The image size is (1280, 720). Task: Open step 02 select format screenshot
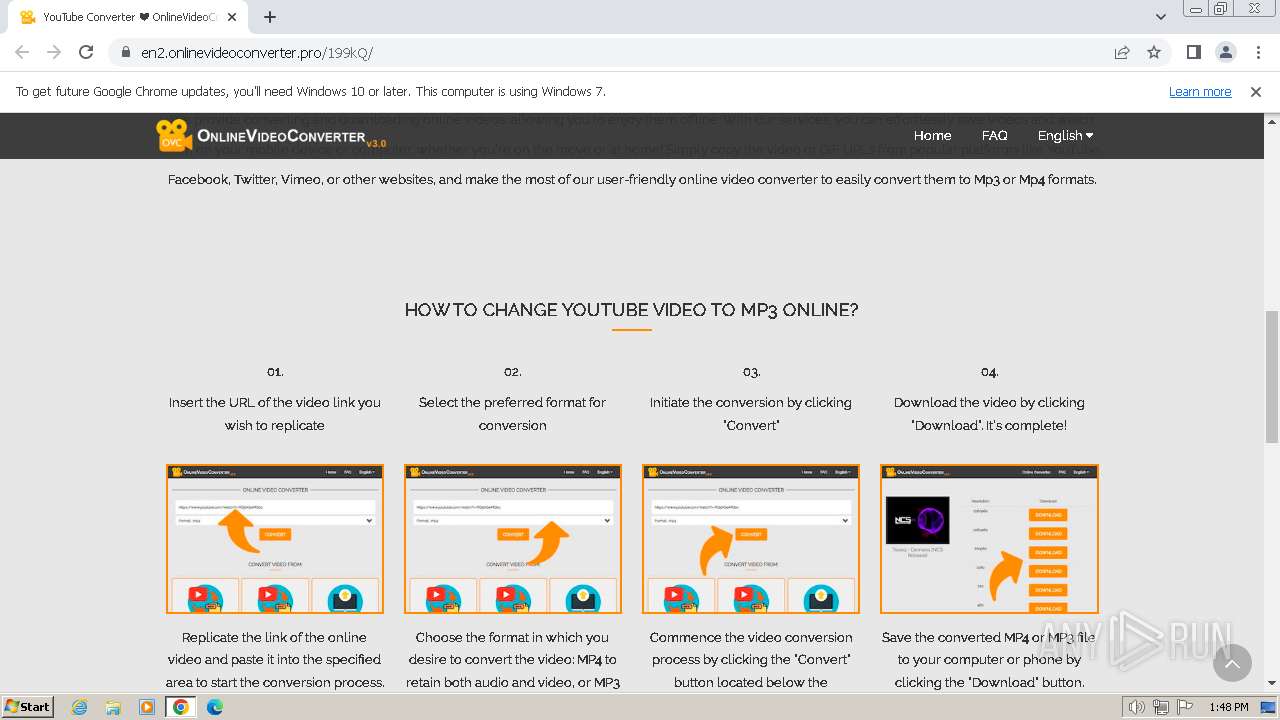tap(513, 539)
